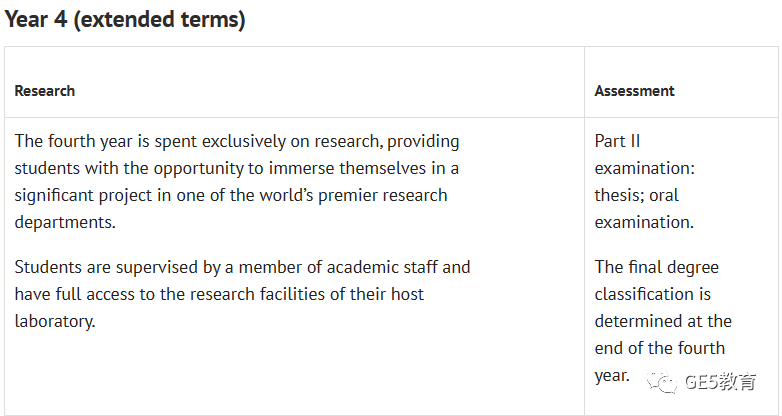
Task: Click the final degree classification paragraph
Action: click(663, 321)
